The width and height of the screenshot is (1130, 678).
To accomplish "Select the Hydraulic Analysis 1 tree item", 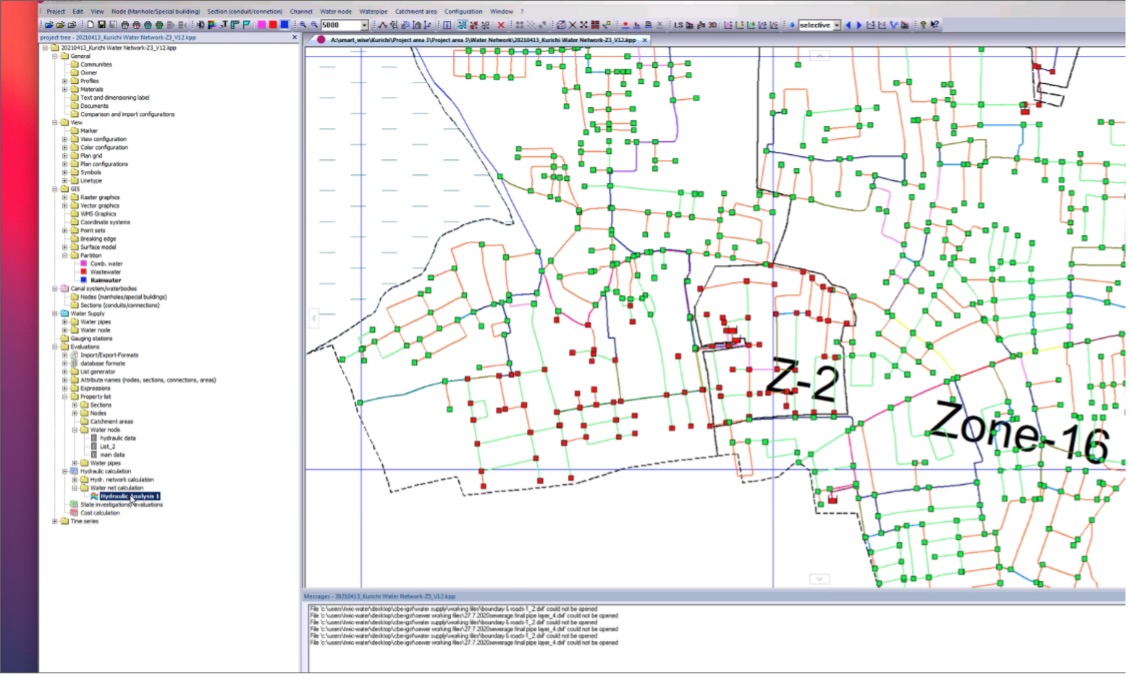I will tap(129, 496).
